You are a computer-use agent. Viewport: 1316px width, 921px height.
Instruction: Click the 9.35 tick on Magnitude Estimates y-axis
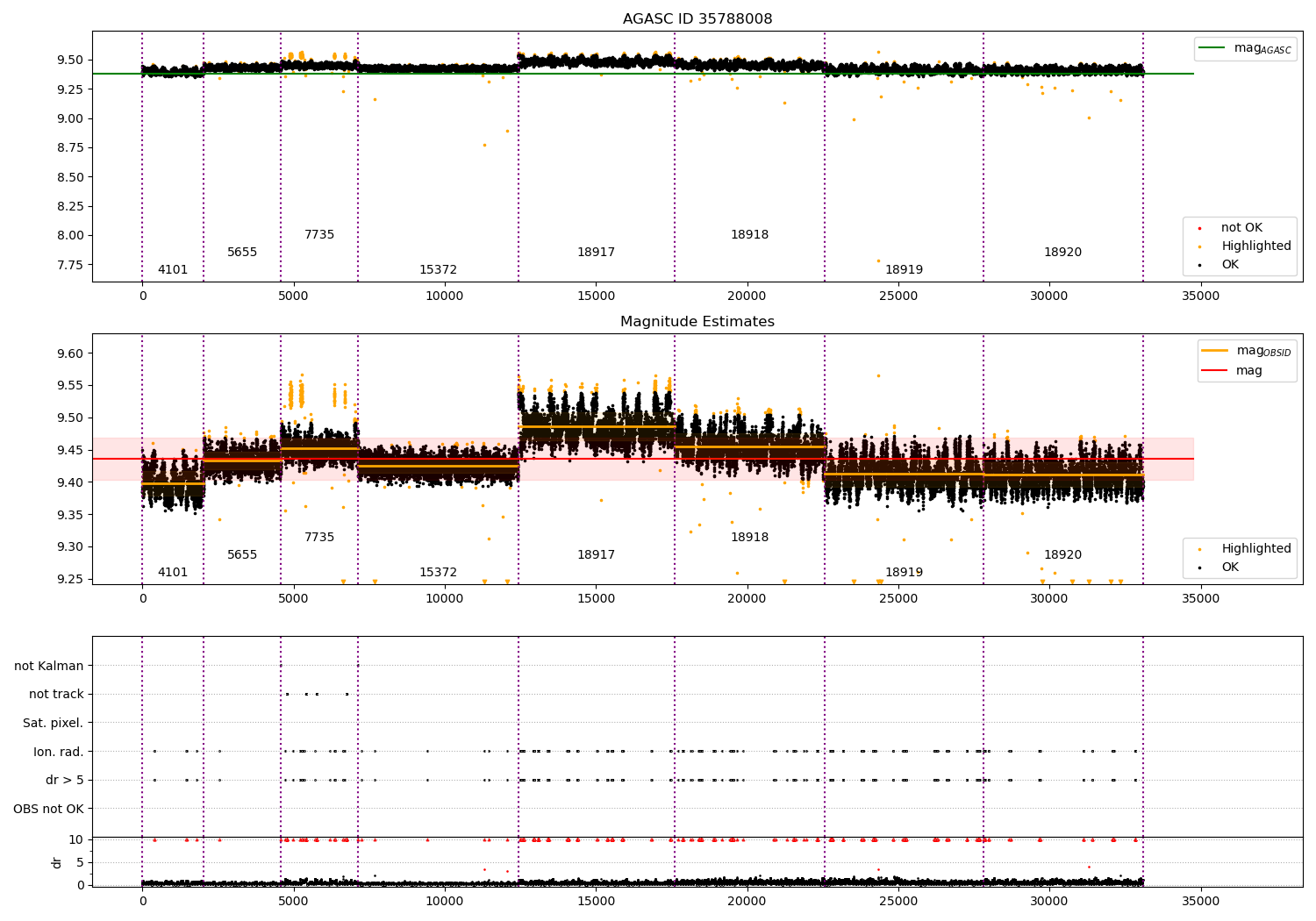click(x=70, y=515)
